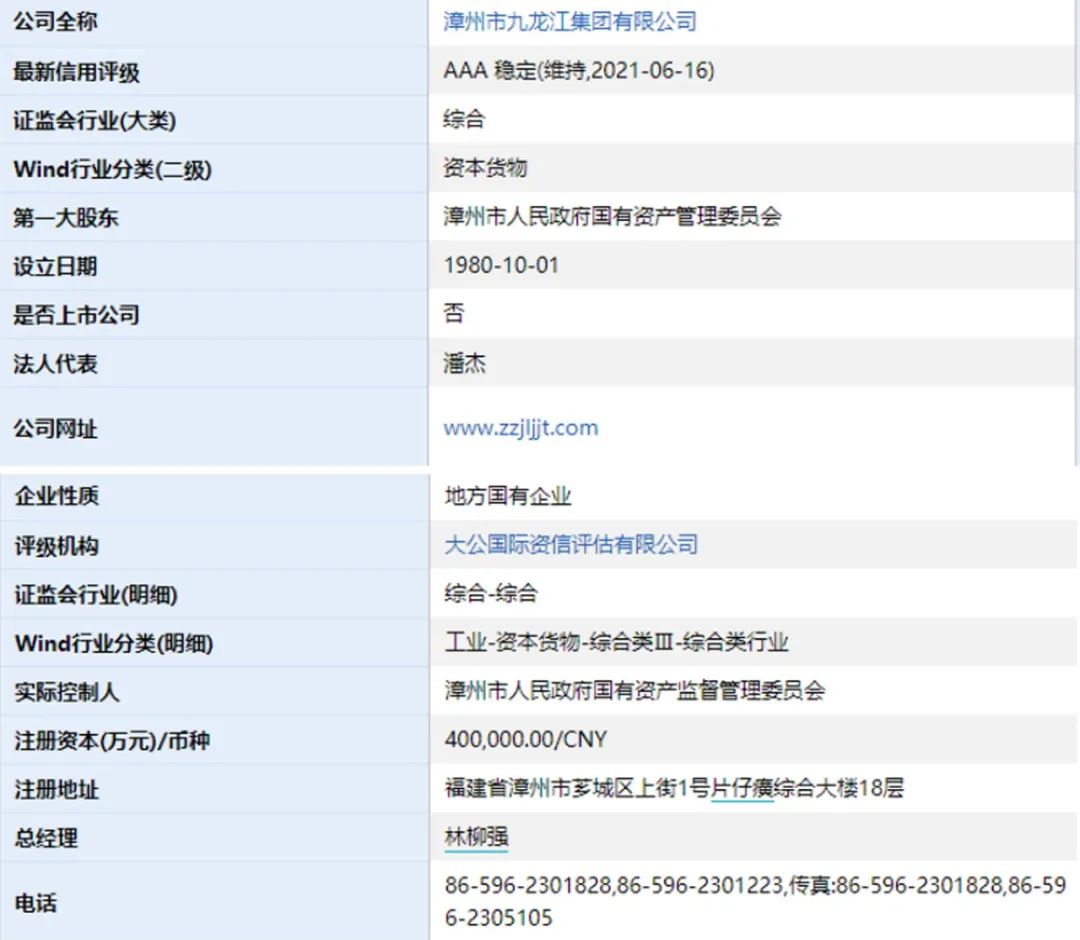Select the 电话 label
The width and height of the screenshot is (1080, 940).
click(x=36, y=904)
